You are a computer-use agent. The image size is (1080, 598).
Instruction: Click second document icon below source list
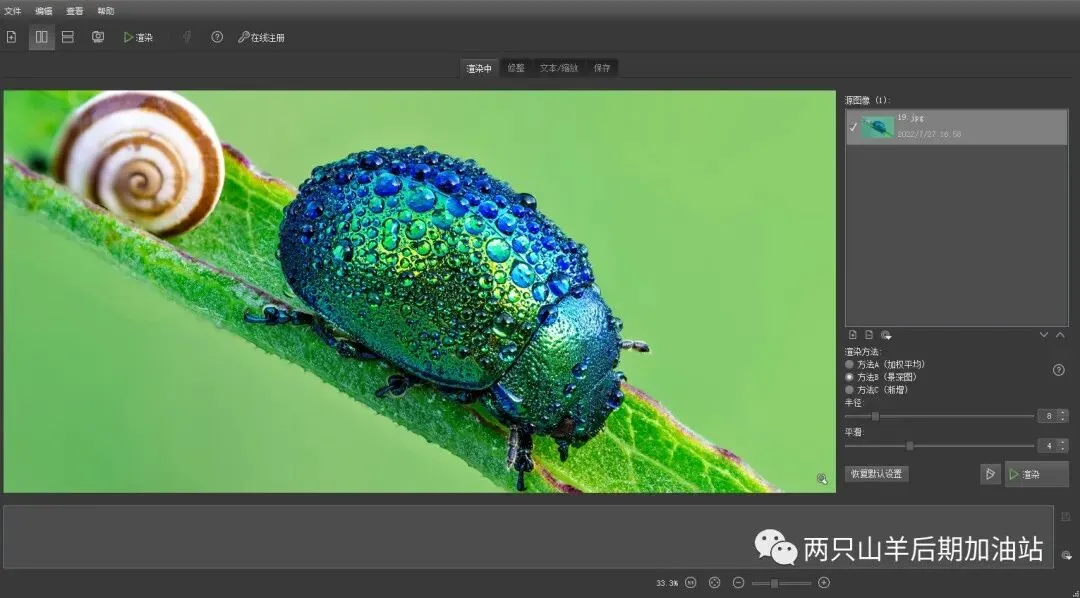(x=869, y=335)
